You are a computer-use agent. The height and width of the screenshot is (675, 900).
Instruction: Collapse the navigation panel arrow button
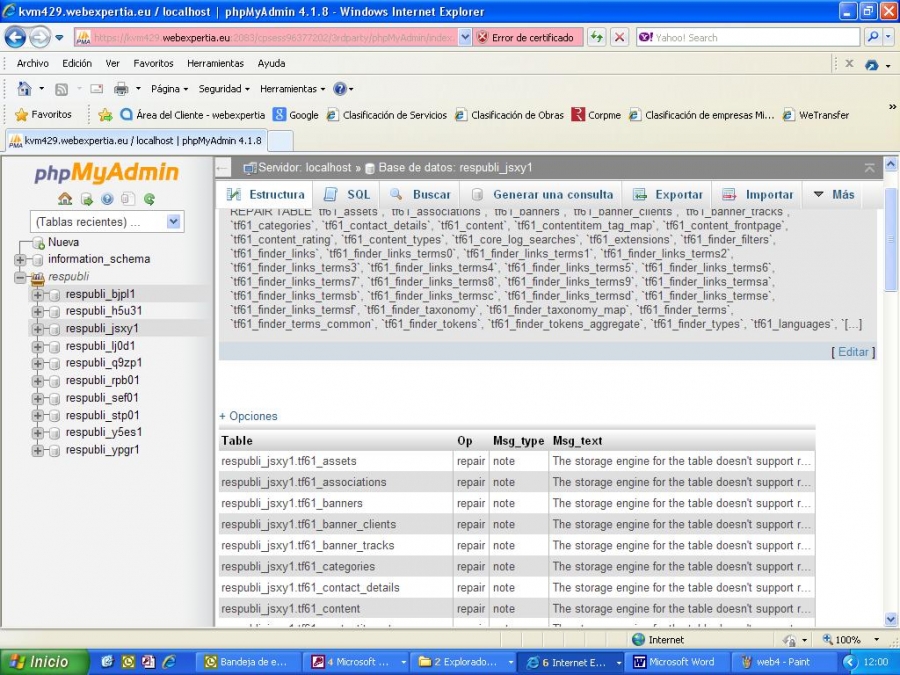(222, 168)
